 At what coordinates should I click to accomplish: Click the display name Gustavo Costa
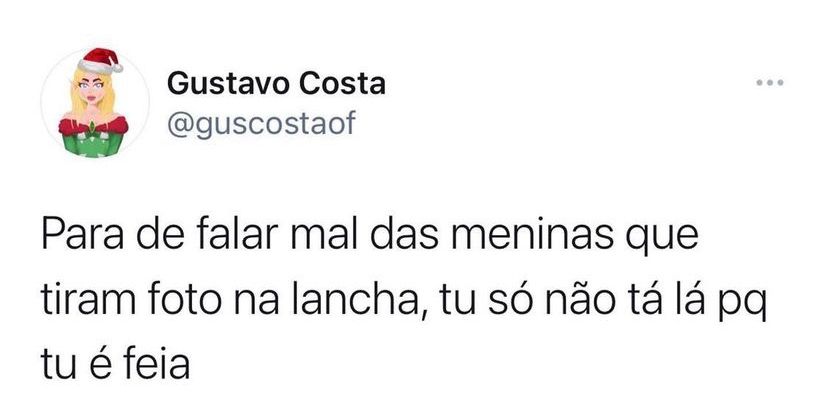tap(276, 84)
